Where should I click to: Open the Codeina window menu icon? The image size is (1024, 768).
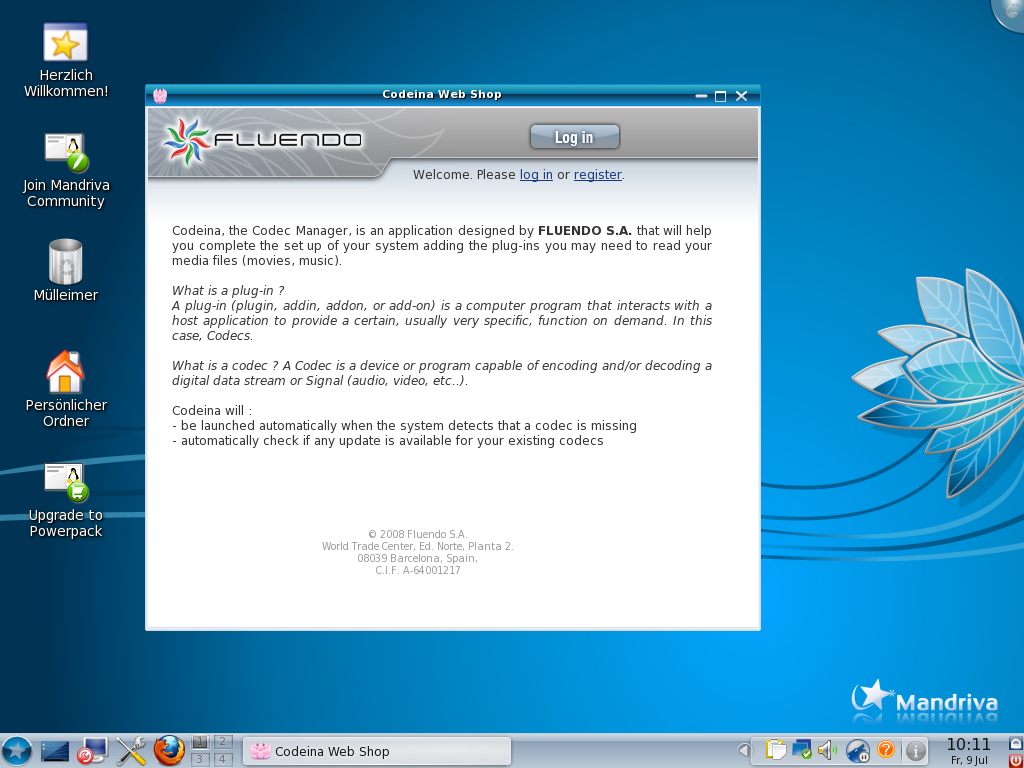[160, 96]
